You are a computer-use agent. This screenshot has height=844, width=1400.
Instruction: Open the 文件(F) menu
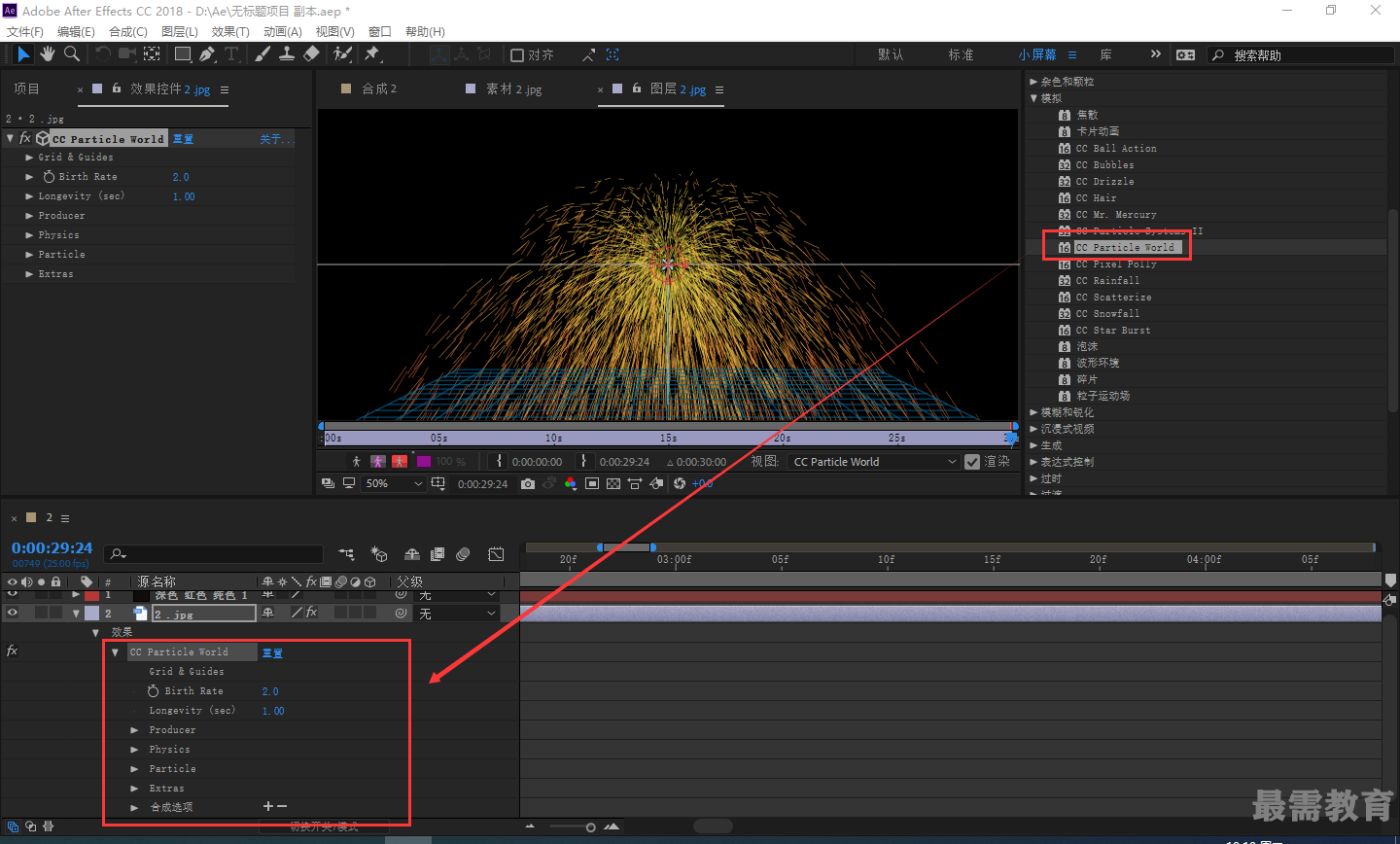coord(24,32)
